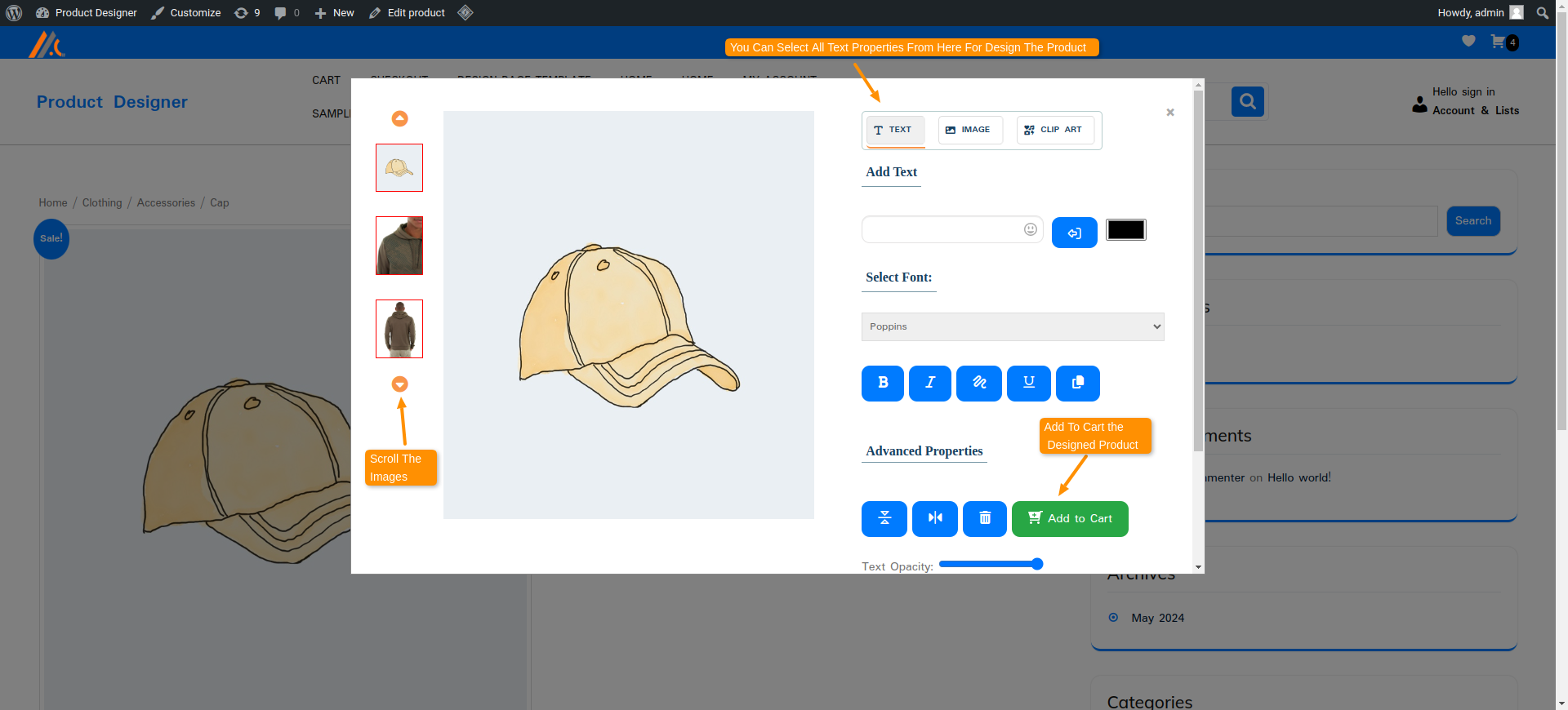This screenshot has width=1568, height=710.
Task: Switch to the IMAGE tab
Action: coord(970,131)
